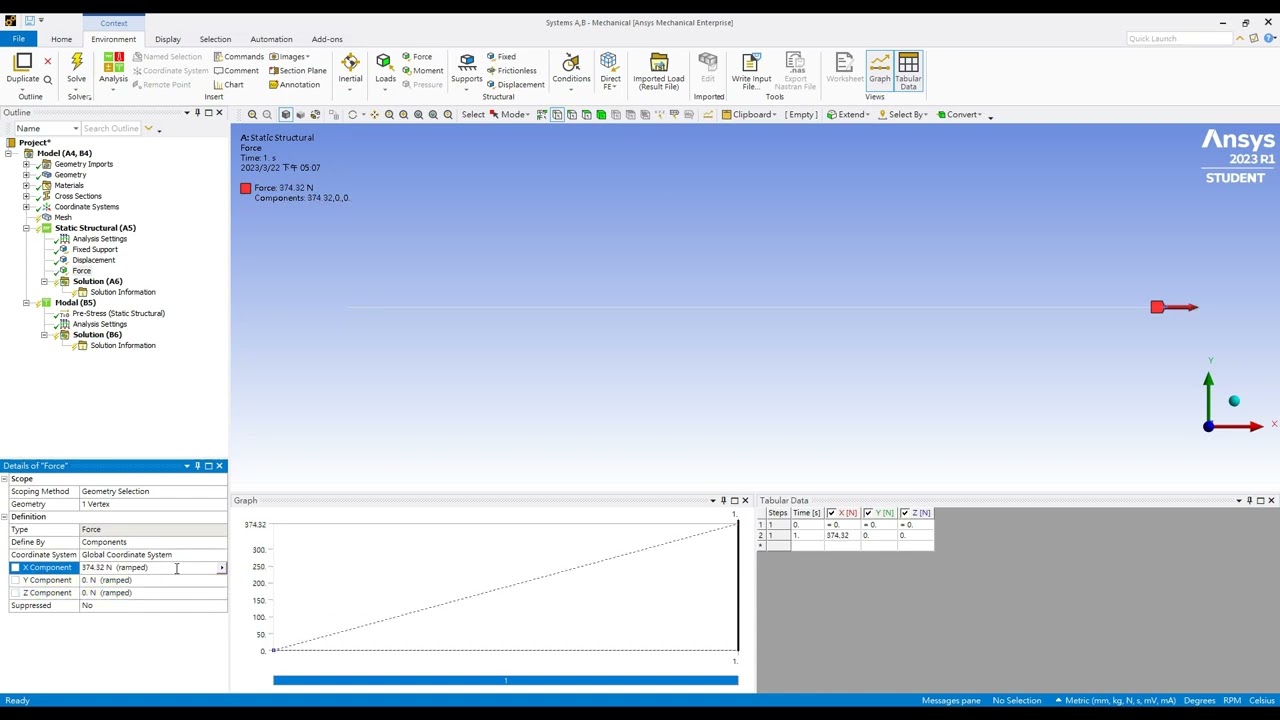Expand the Geometry Imports tree node
This screenshot has height=720, width=1280.
[26, 164]
